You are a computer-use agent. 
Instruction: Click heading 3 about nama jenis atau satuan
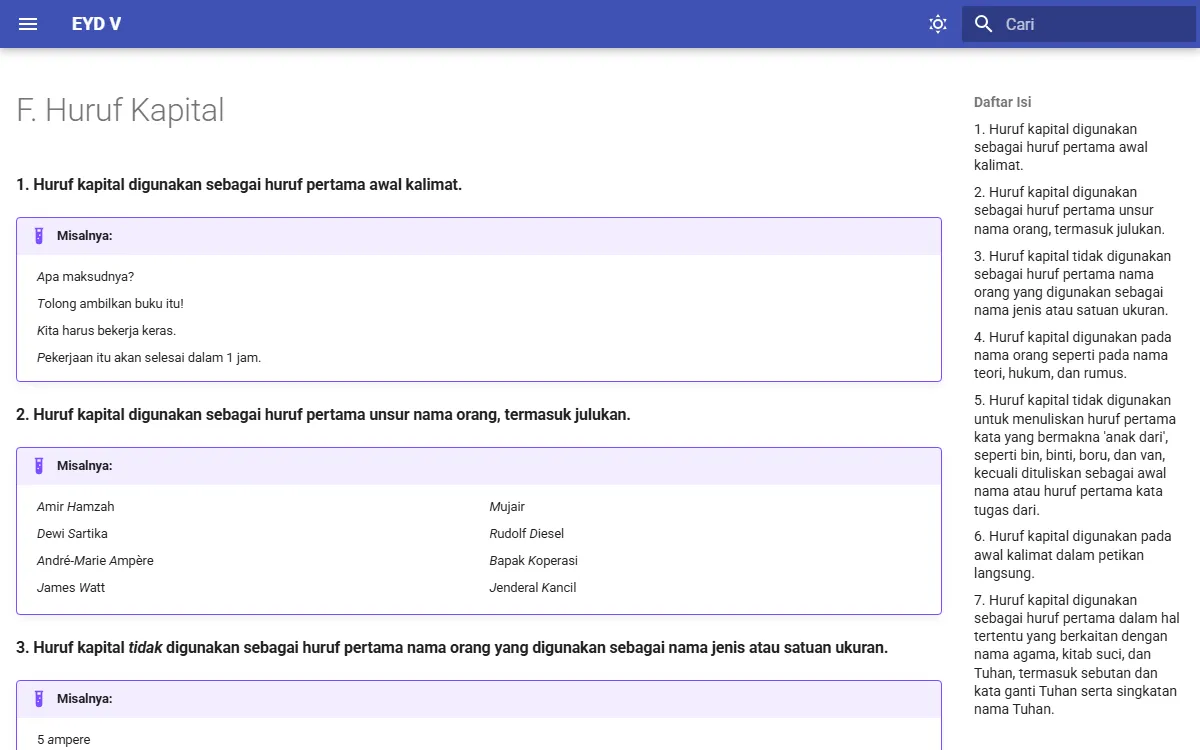(452, 648)
